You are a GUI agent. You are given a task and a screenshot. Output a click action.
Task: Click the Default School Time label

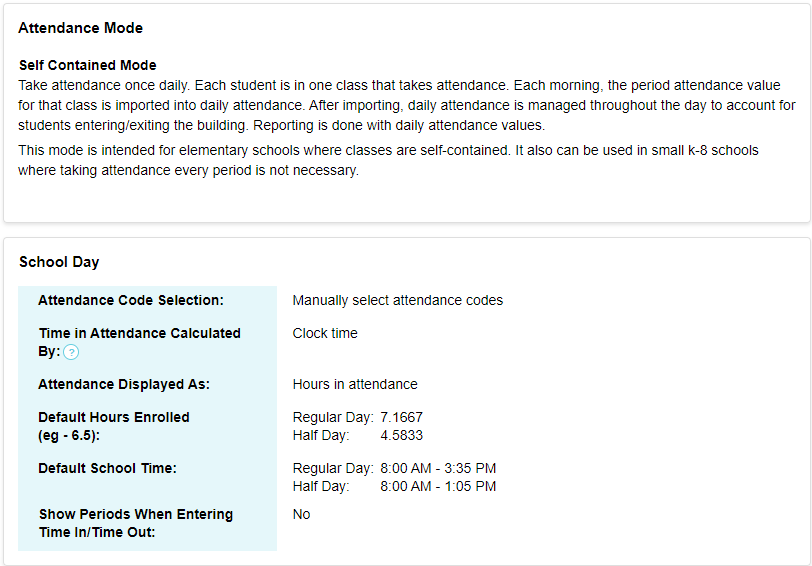pos(107,468)
